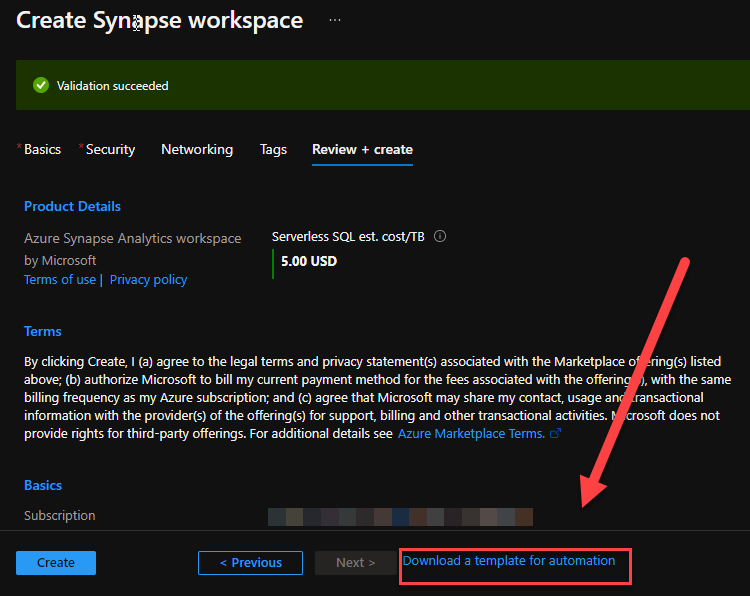Click the 5.00 USD cost value
750x596 pixels.
pos(309,261)
